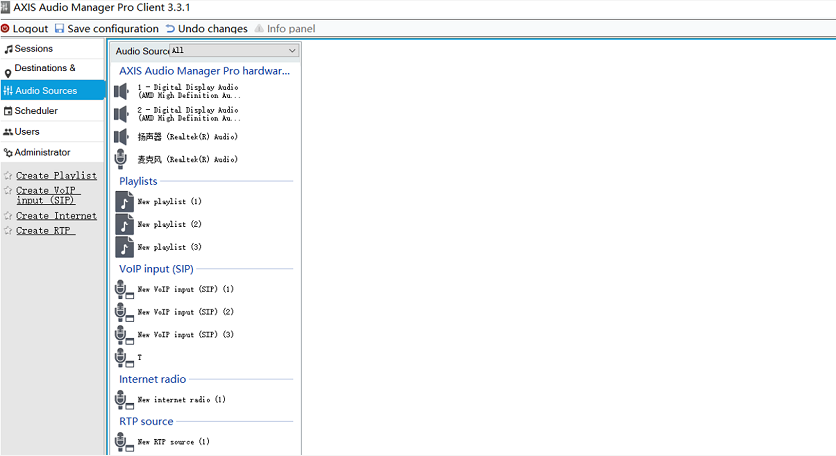Click the AXIS Audio Manager Pro hardware heading
Image resolution: width=836 pixels, height=456 pixels.
(x=205, y=71)
